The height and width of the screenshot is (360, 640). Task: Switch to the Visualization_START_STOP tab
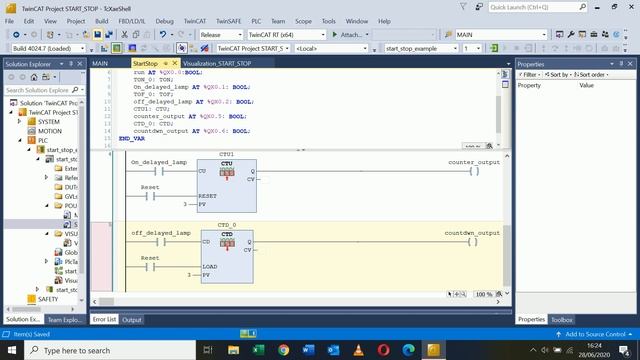tap(217, 63)
